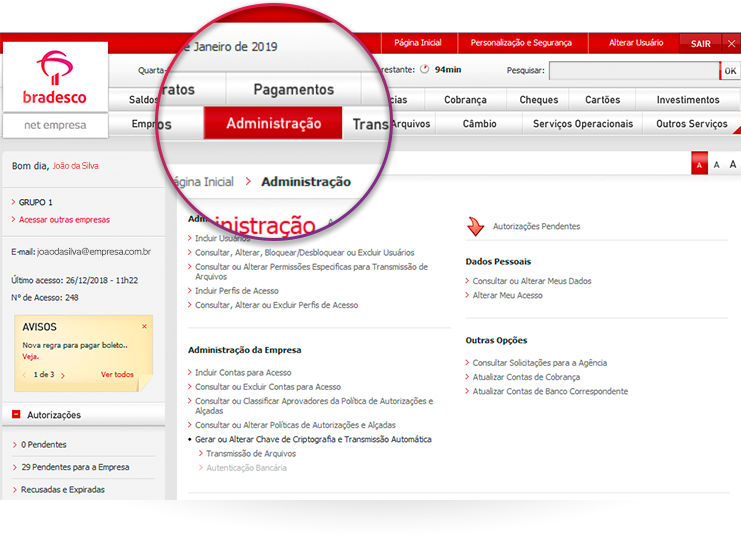Click Incluir Perfis de Acesso
This screenshot has height=535, width=741.
(237, 291)
